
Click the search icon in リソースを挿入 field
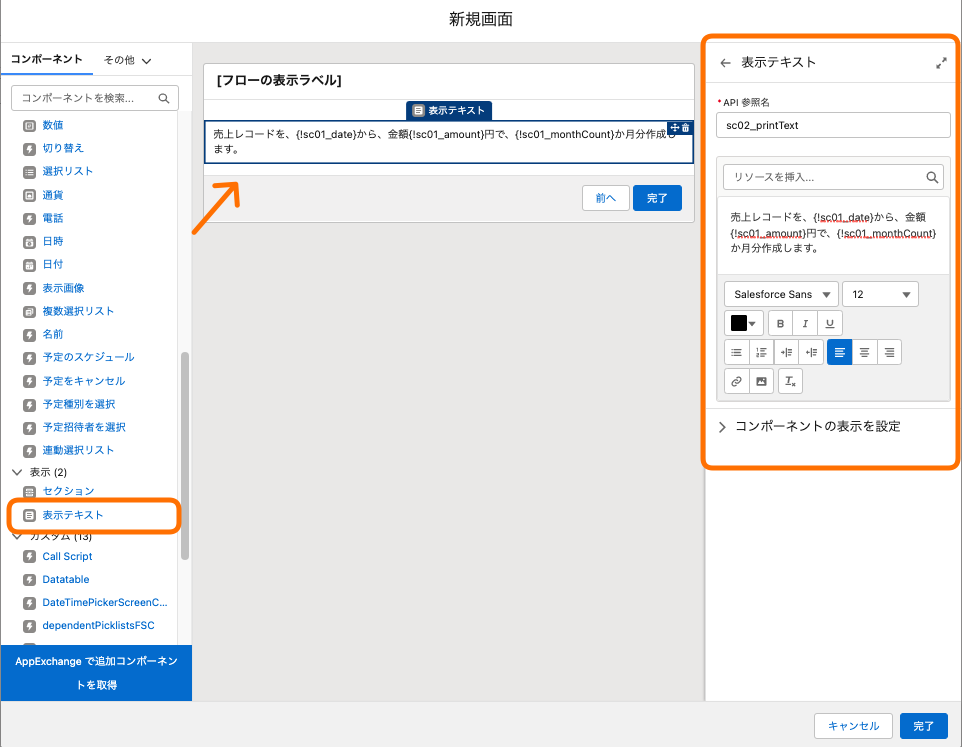931,177
